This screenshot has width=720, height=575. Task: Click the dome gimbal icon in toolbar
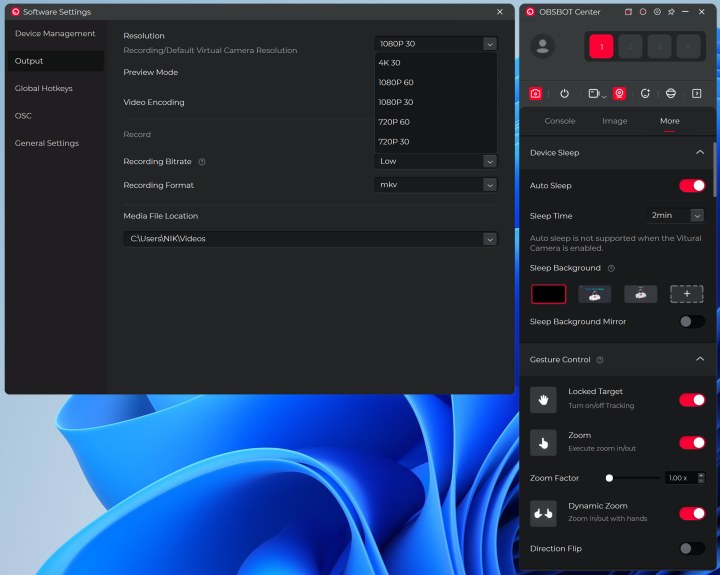click(x=670, y=93)
